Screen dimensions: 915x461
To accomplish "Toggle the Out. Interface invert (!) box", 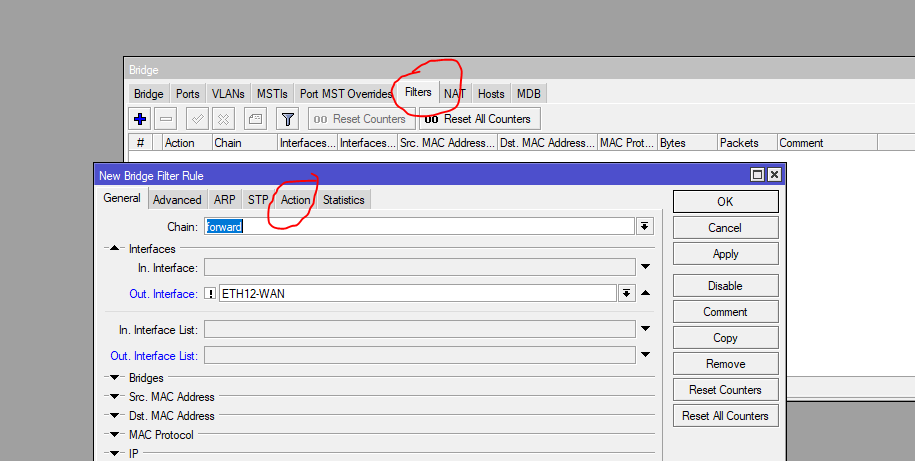I will pos(211,294).
